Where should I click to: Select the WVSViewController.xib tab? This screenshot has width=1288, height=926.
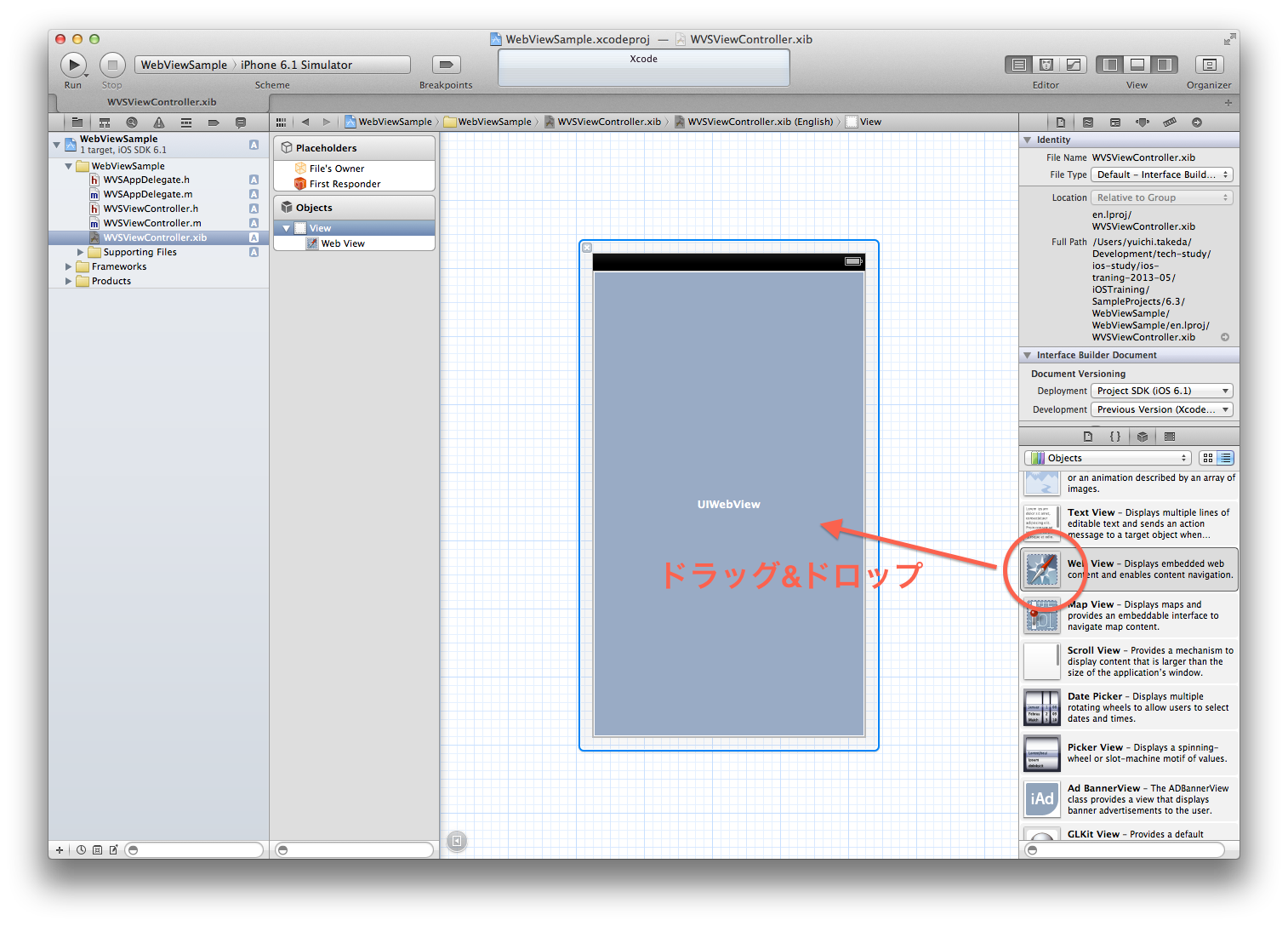[x=162, y=102]
